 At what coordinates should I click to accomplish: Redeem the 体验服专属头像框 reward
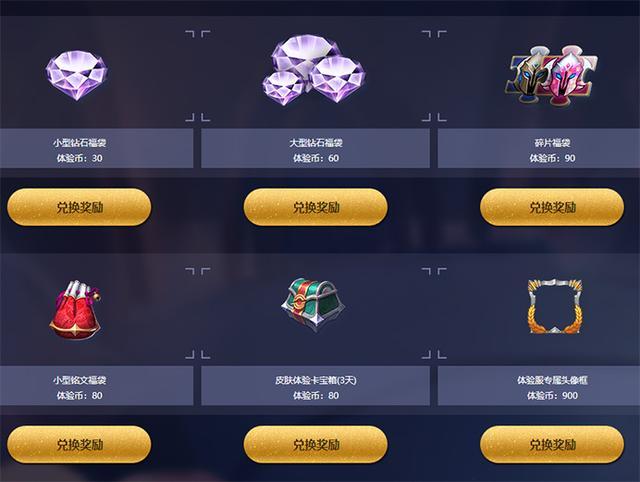point(552,444)
